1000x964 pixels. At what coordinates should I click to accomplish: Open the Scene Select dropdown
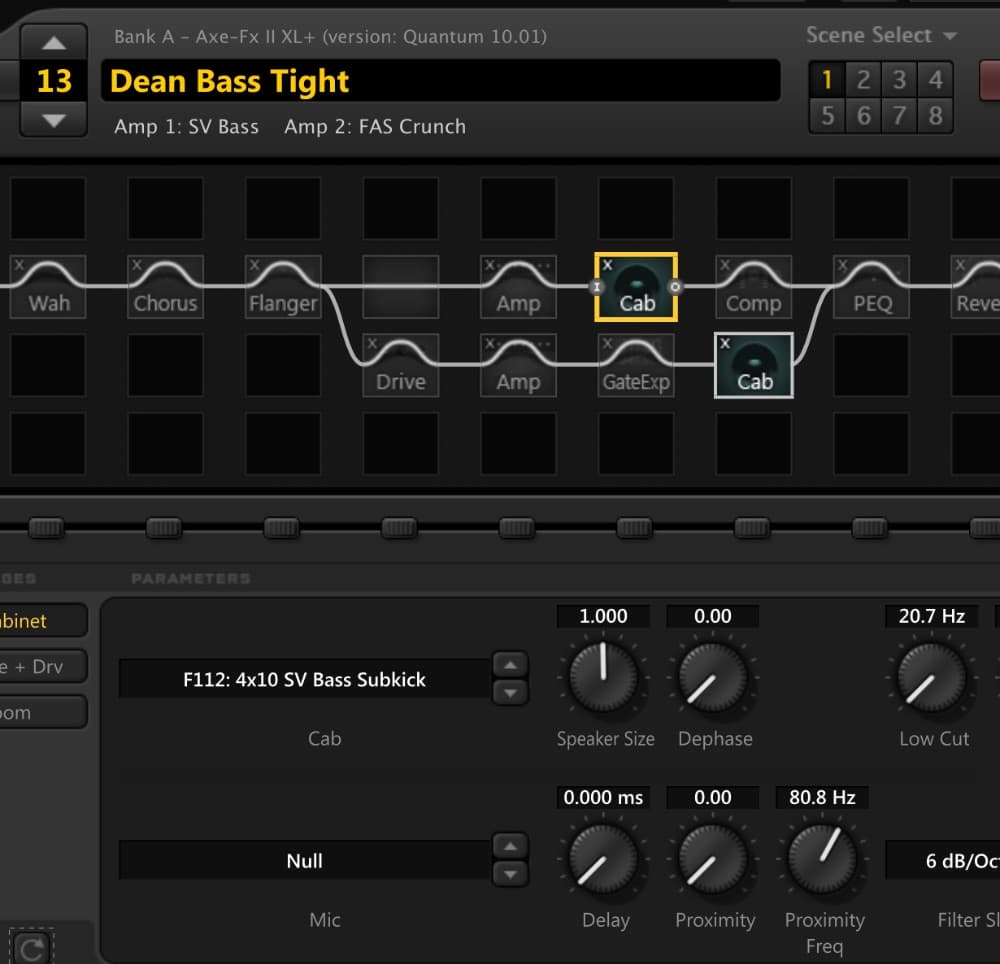[881, 35]
